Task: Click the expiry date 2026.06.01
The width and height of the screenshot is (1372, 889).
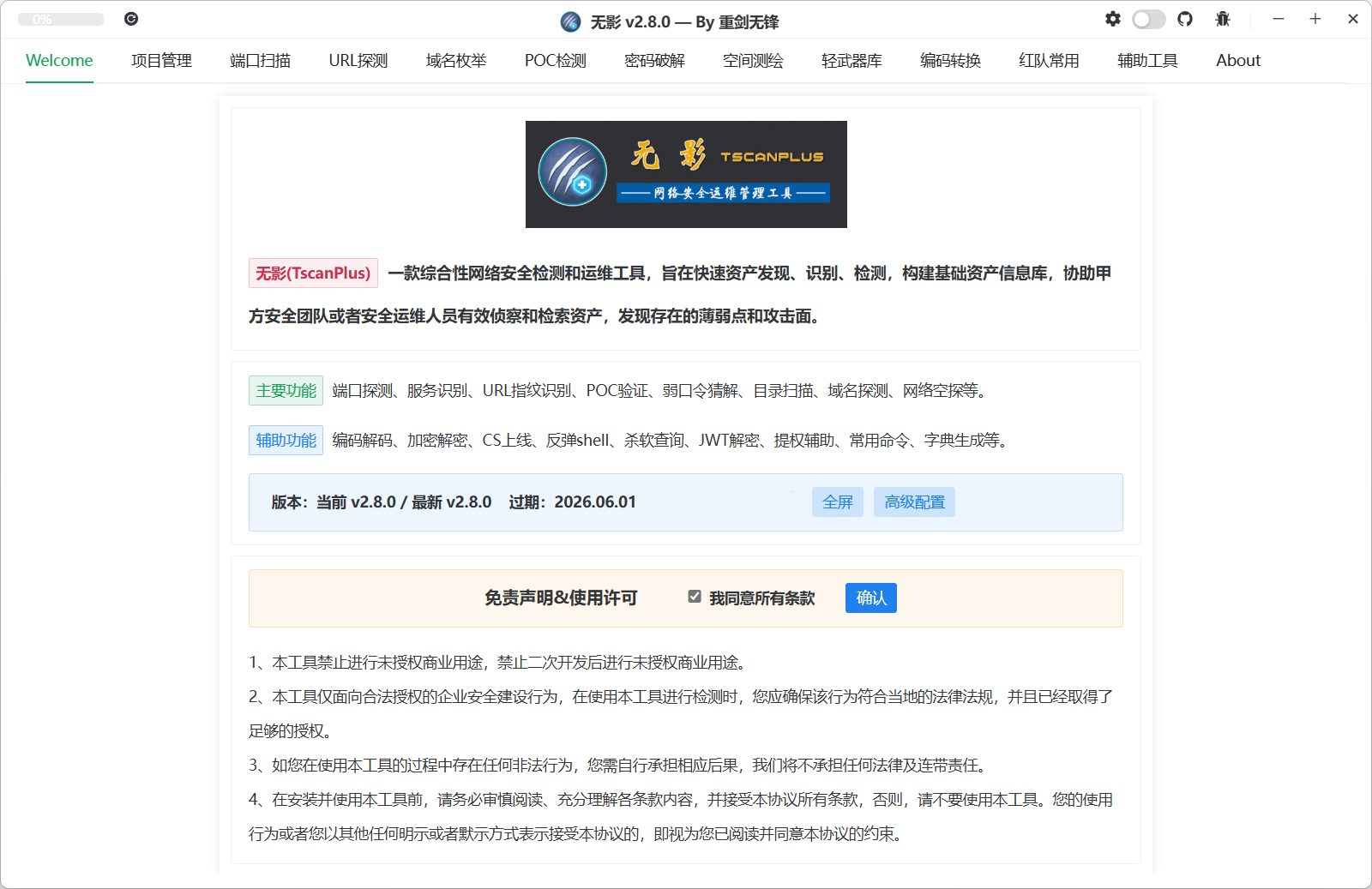Action: pyautogui.click(x=595, y=502)
